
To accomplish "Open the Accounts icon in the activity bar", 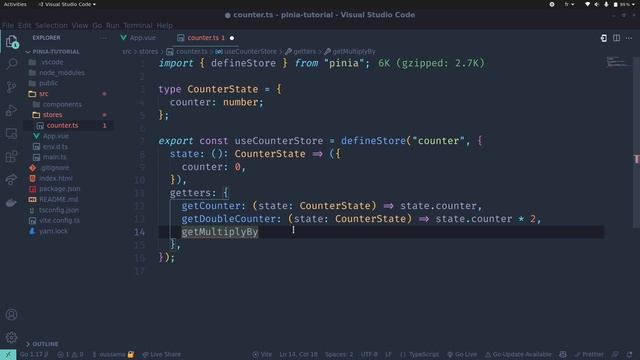I will 11,315.
